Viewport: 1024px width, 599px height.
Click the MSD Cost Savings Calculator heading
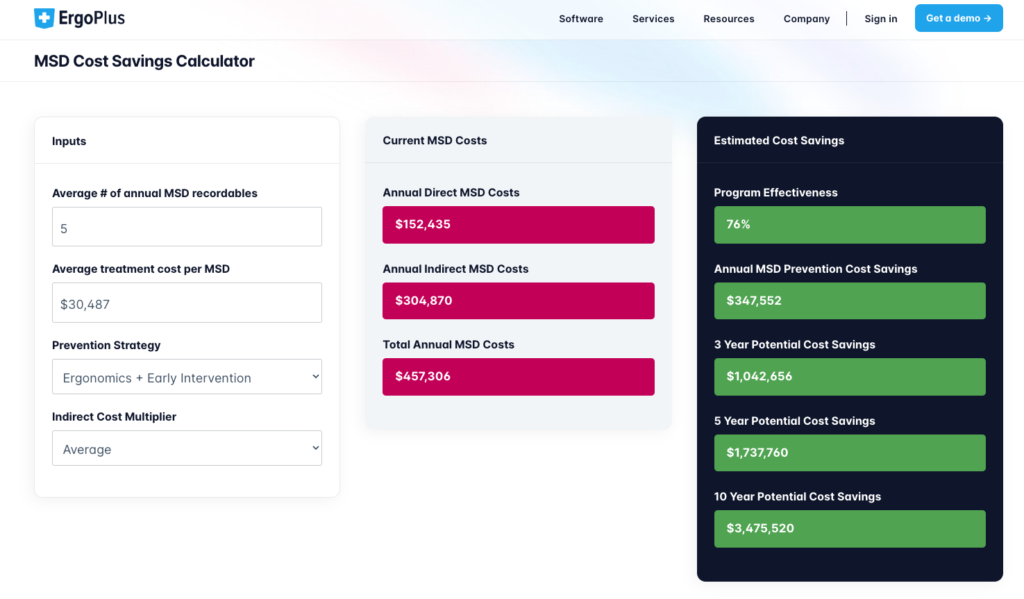(x=144, y=61)
